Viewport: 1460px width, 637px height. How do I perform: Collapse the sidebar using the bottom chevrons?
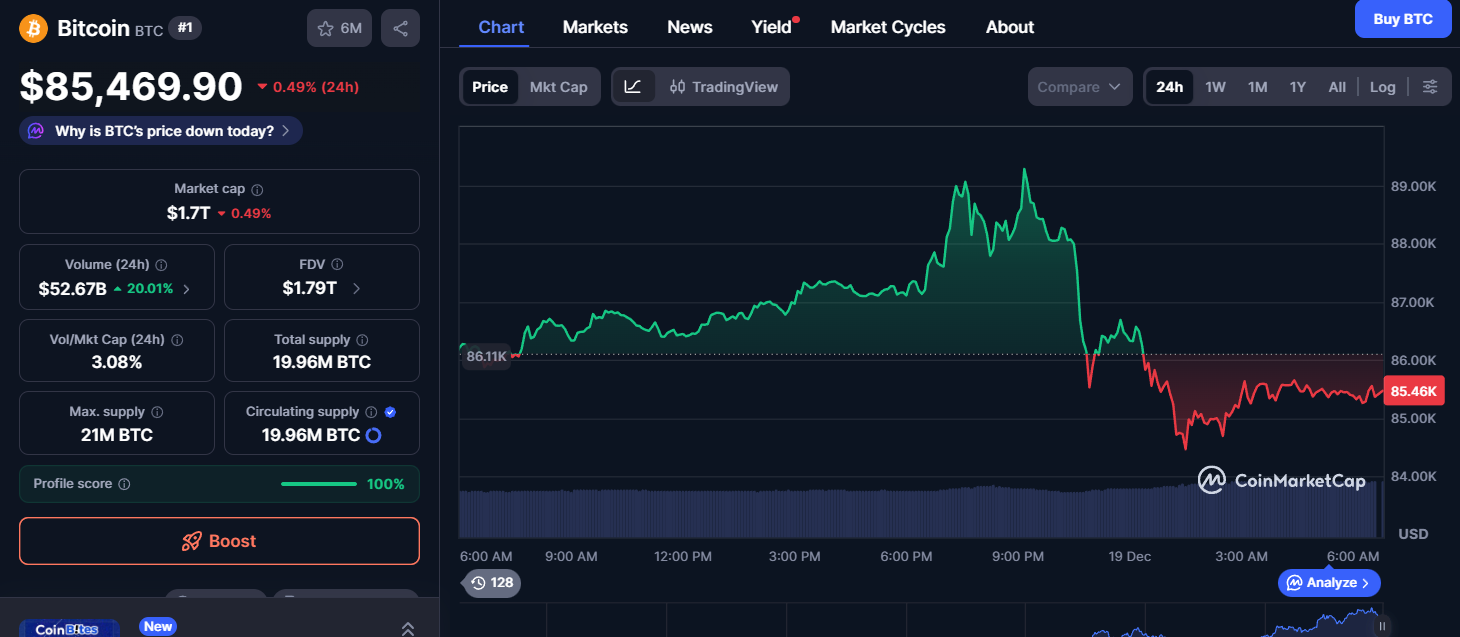pos(408,628)
